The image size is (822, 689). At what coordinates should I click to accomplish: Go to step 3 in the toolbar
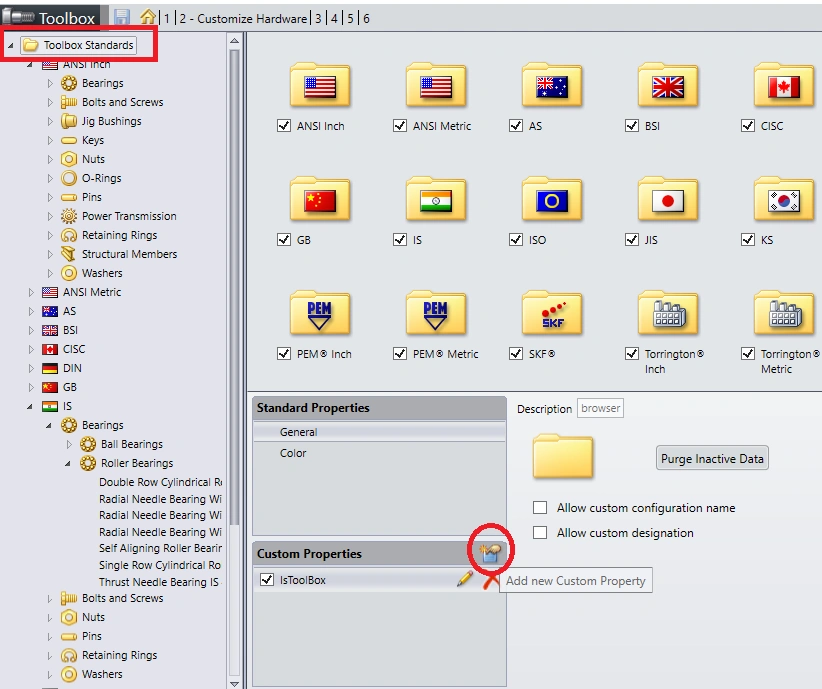click(318, 18)
